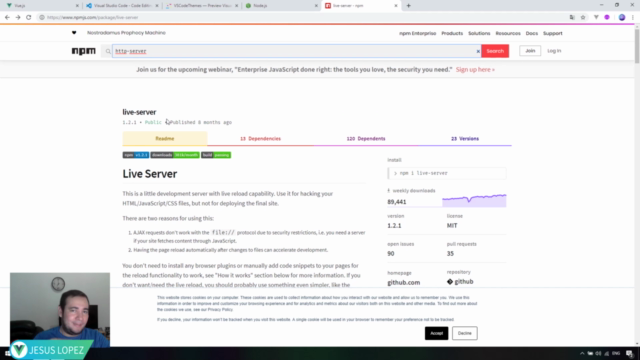The image size is (640, 360).
Task: Click the npm version badge
Action: 136,155
